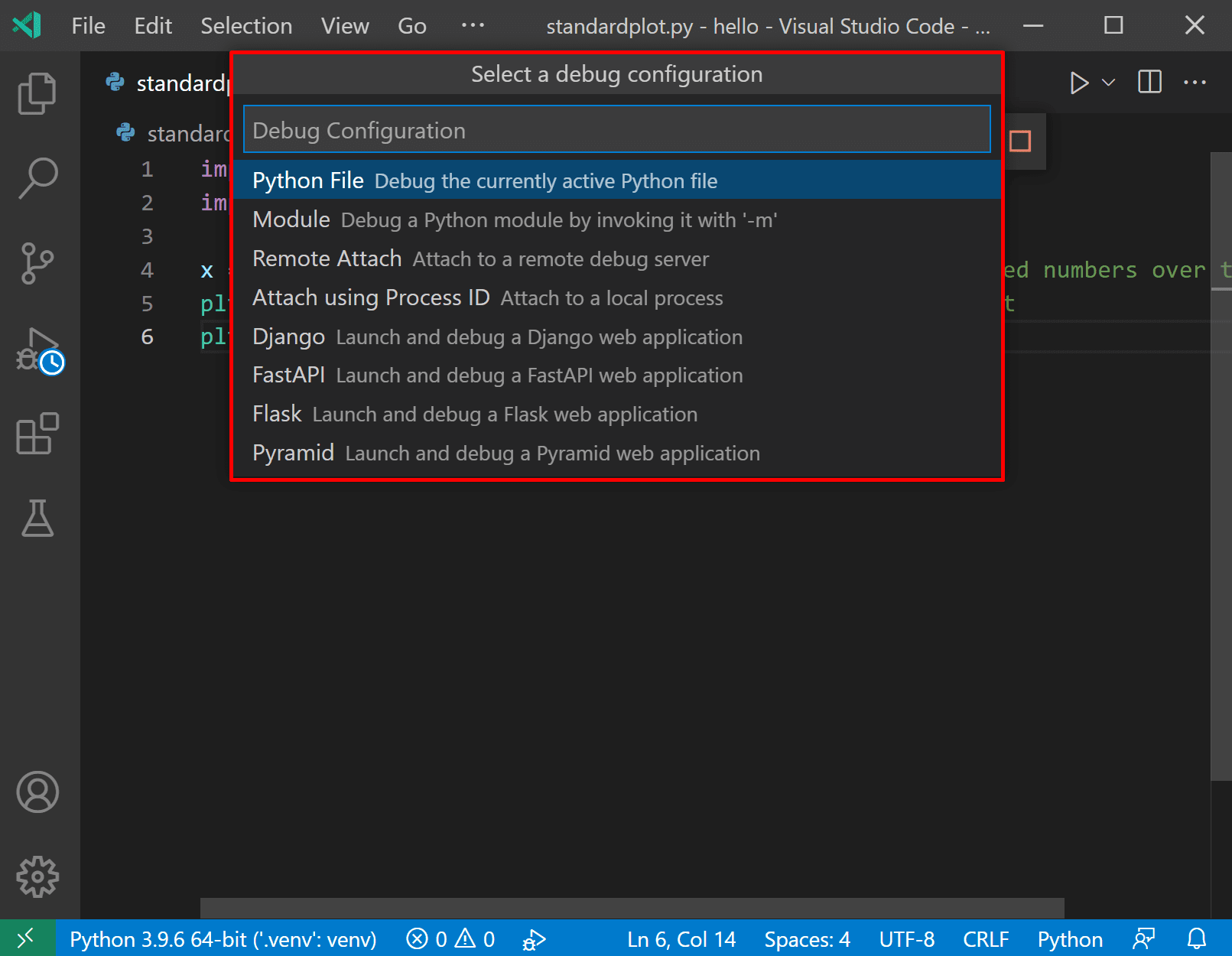The height and width of the screenshot is (956, 1232).
Task: Open the Explorer view in activity bar
Action: pyautogui.click(x=37, y=93)
